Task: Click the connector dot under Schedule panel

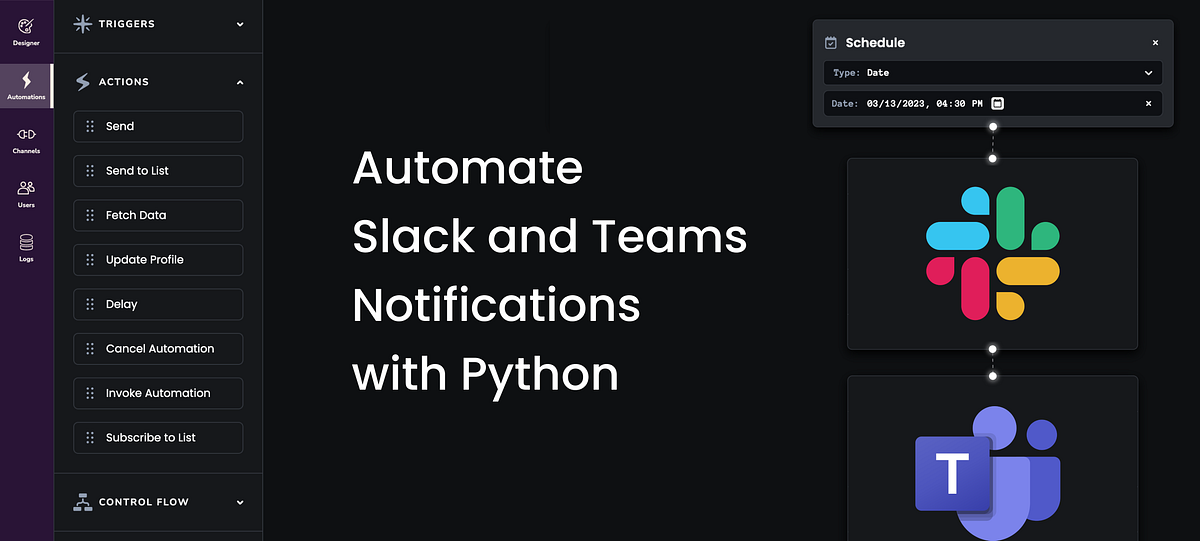Action: [x=993, y=127]
